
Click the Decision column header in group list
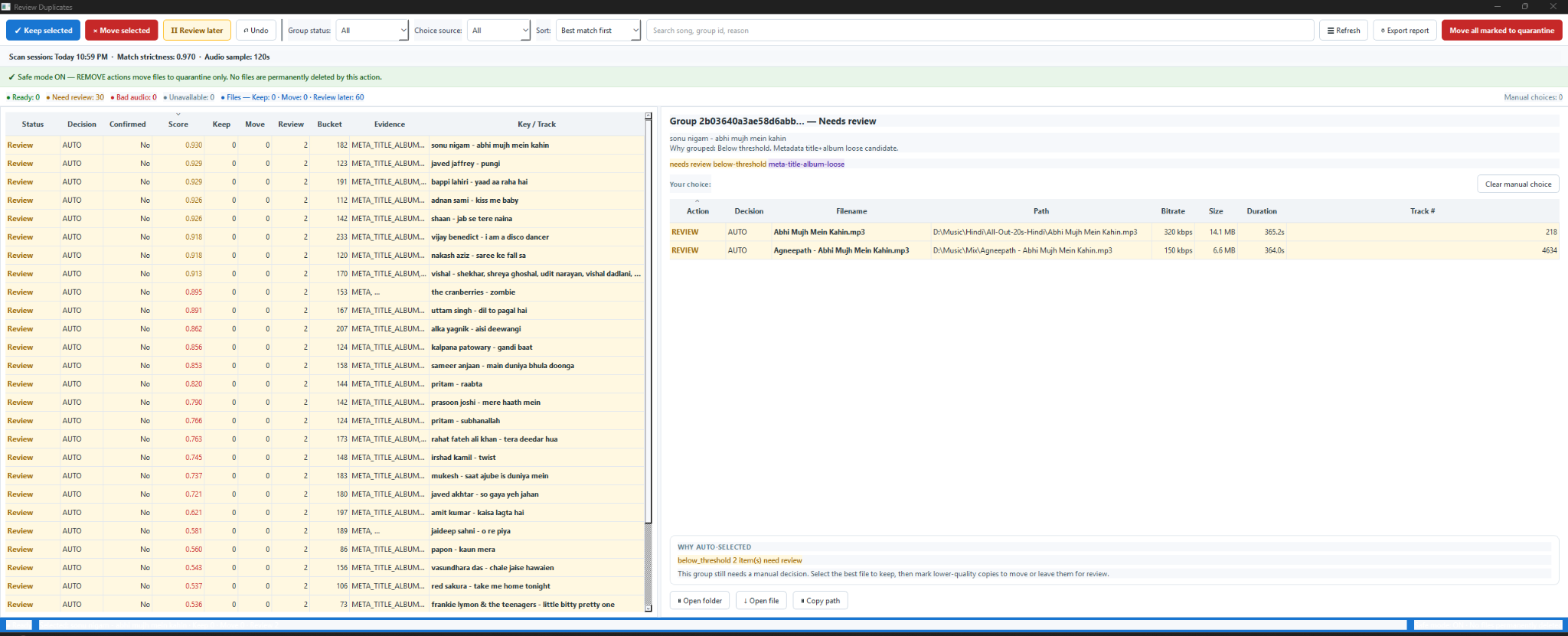click(82, 124)
